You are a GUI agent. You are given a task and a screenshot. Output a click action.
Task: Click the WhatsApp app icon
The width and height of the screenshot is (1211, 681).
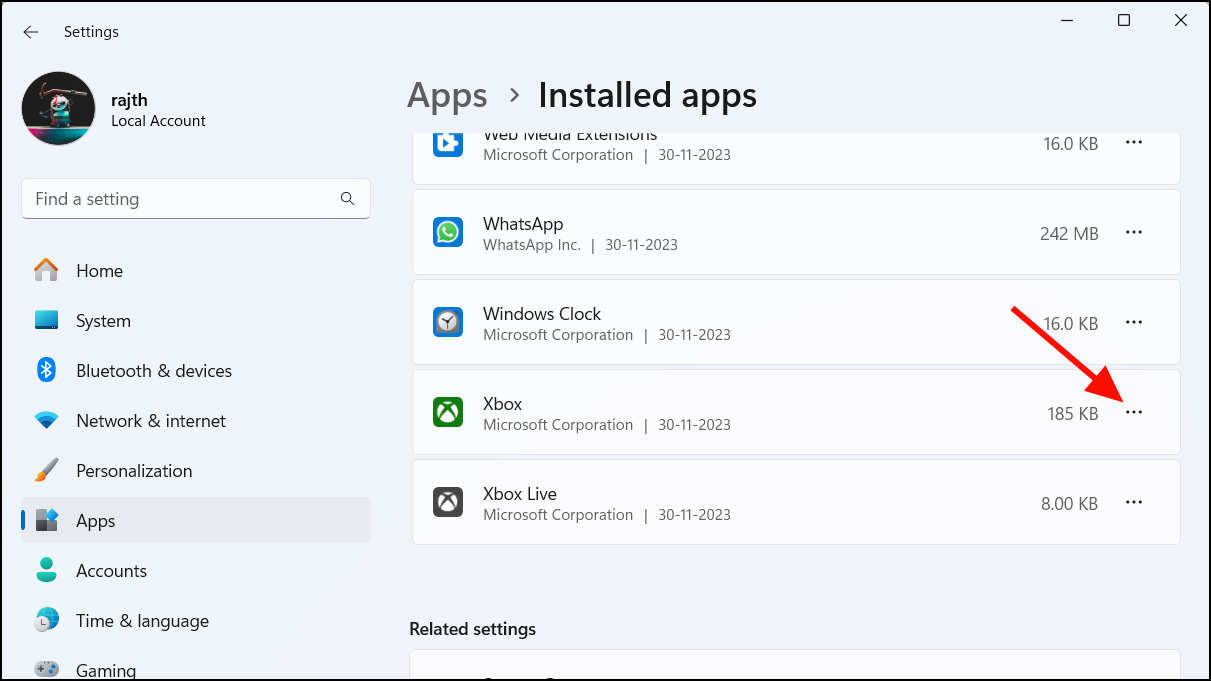pyautogui.click(x=448, y=233)
